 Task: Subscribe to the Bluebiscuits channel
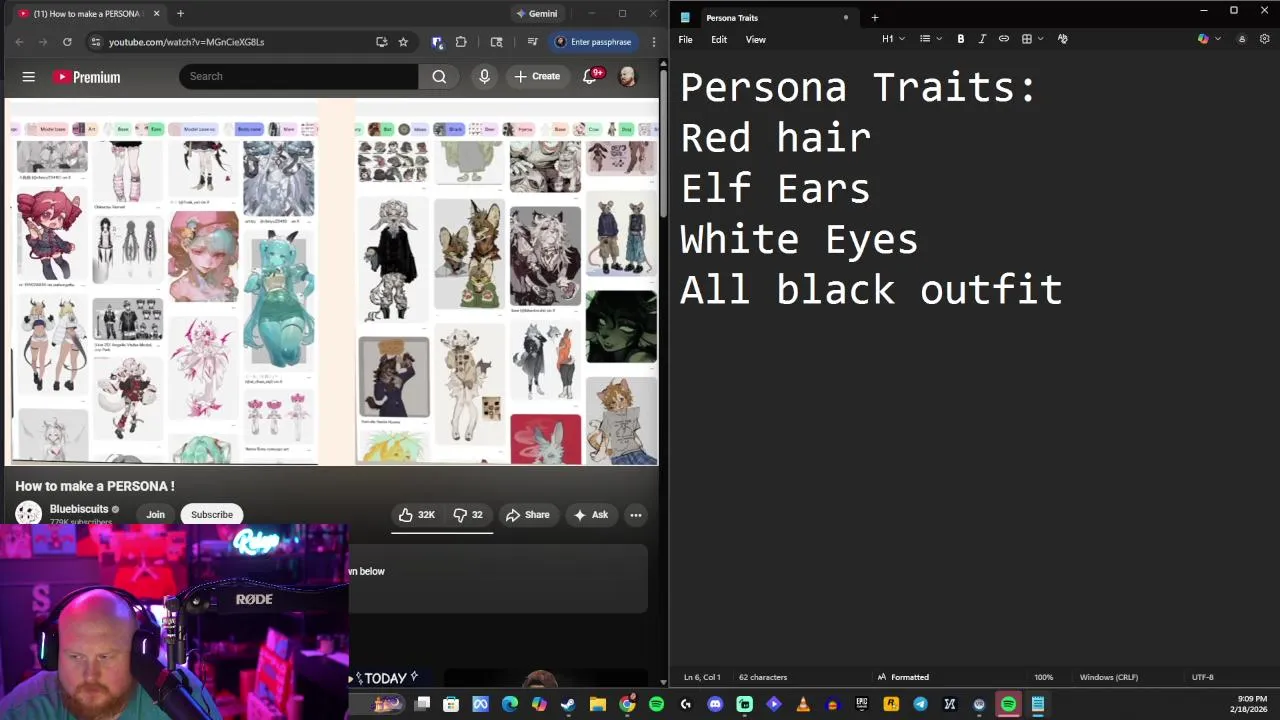pos(212,515)
